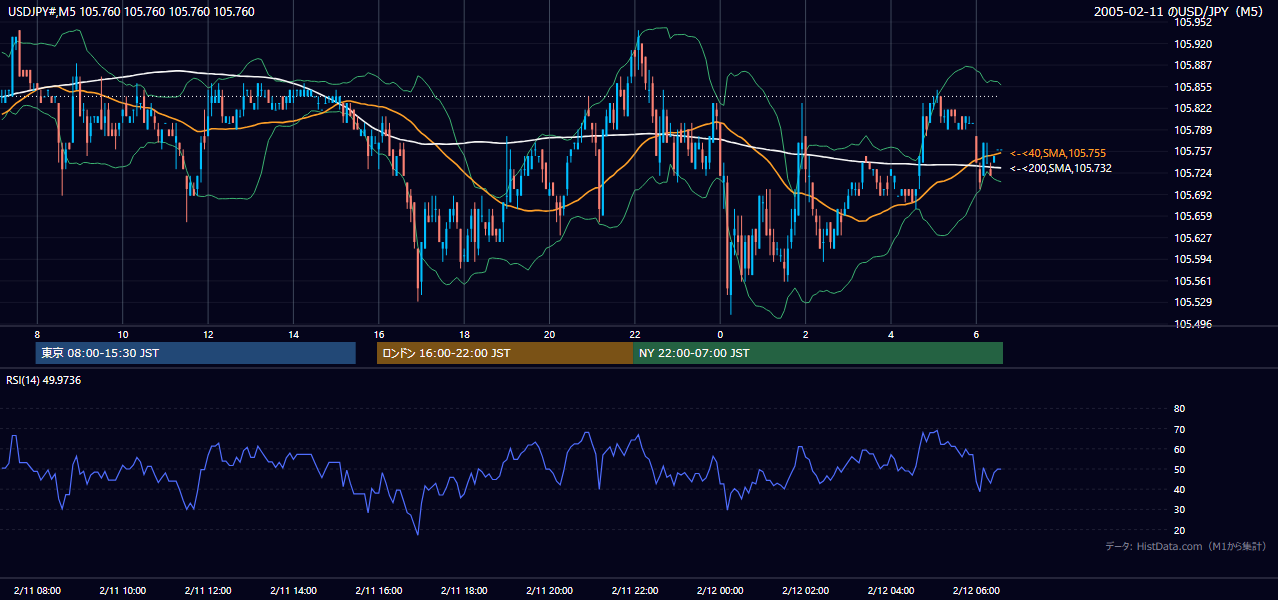Click the 2/11 12:00 time label
The image size is (1278, 600).
208,590
